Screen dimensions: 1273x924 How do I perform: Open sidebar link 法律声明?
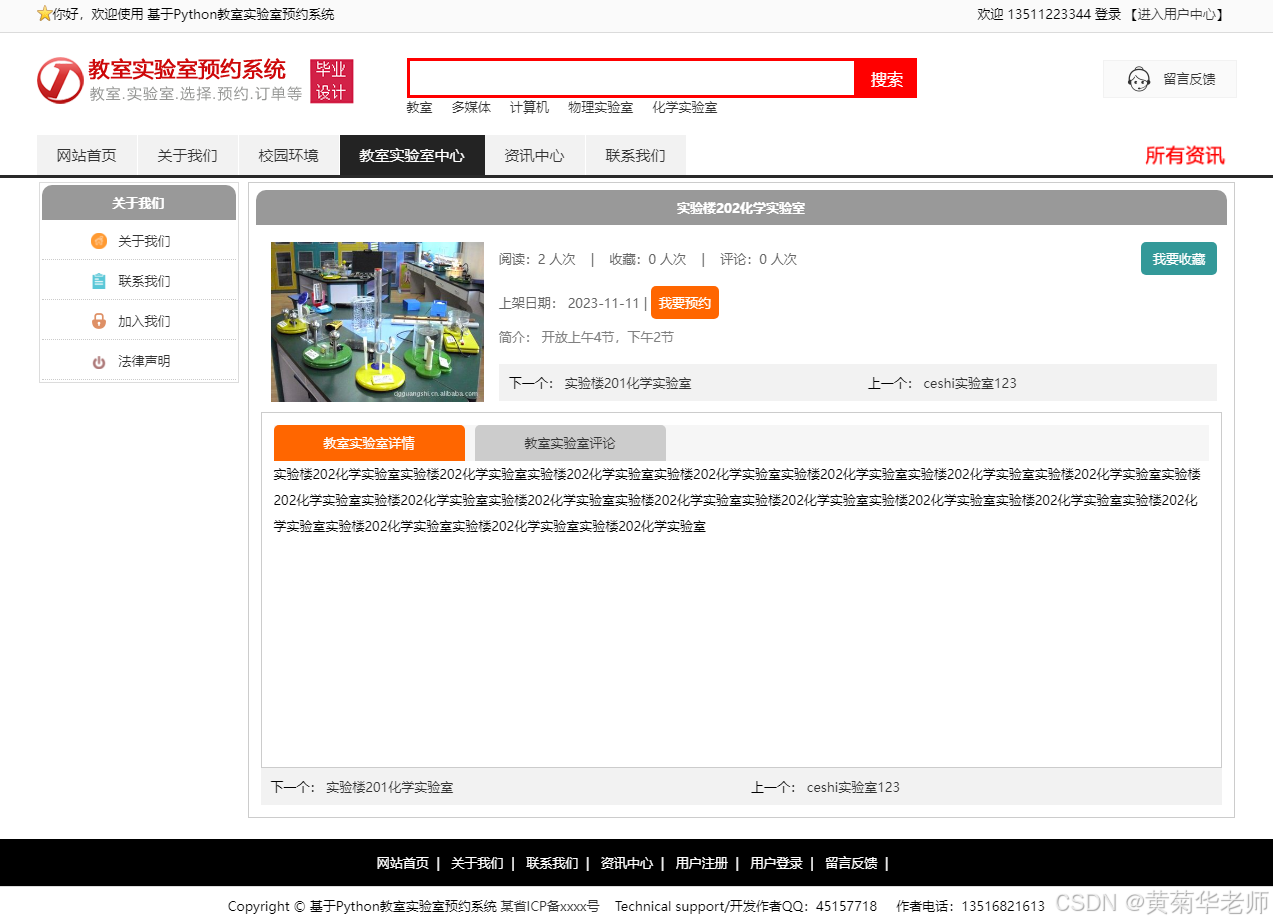click(x=144, y=361)
